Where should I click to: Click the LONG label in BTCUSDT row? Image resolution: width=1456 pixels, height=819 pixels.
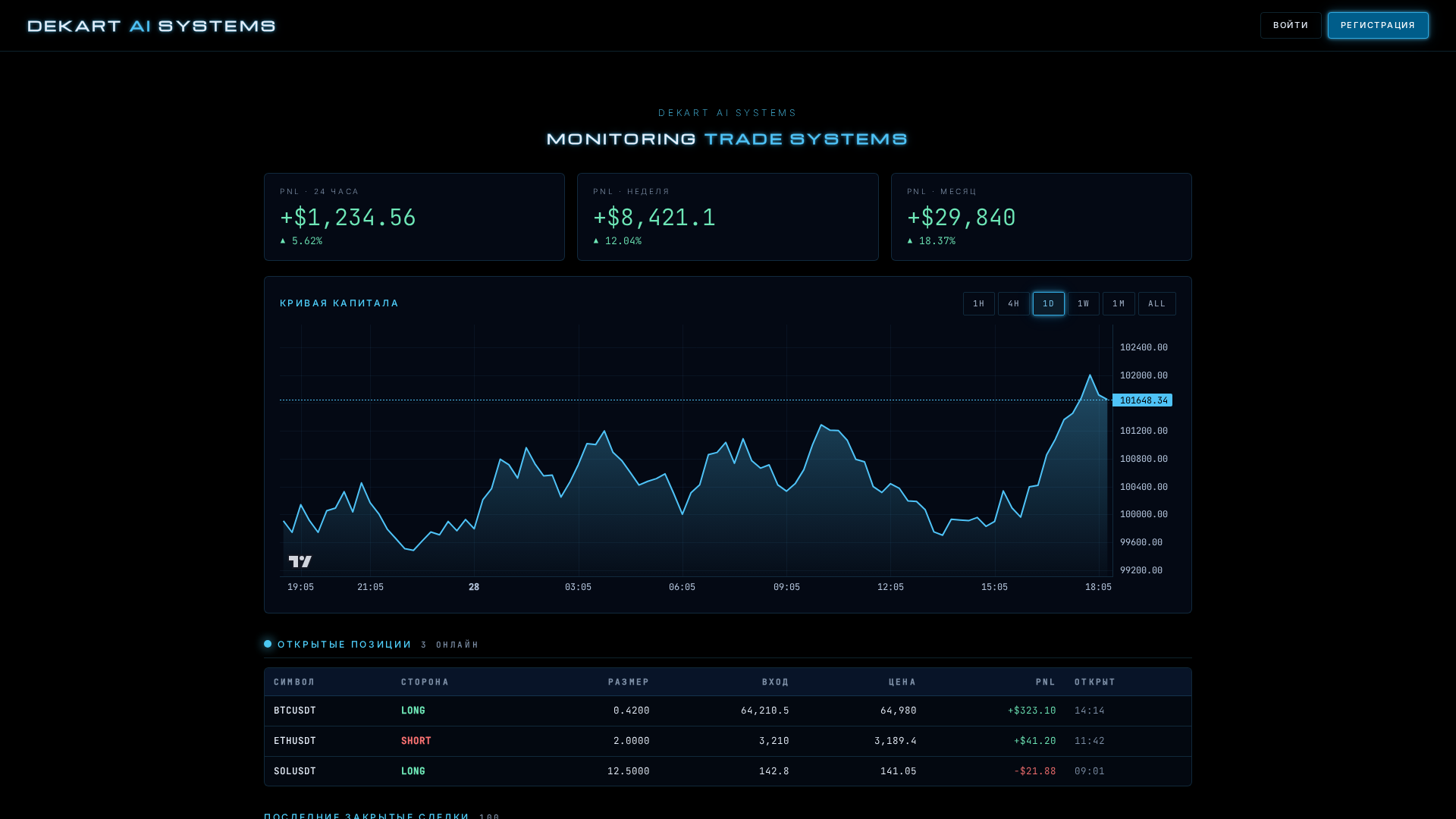pyautogui.click(x=413, y=711)
